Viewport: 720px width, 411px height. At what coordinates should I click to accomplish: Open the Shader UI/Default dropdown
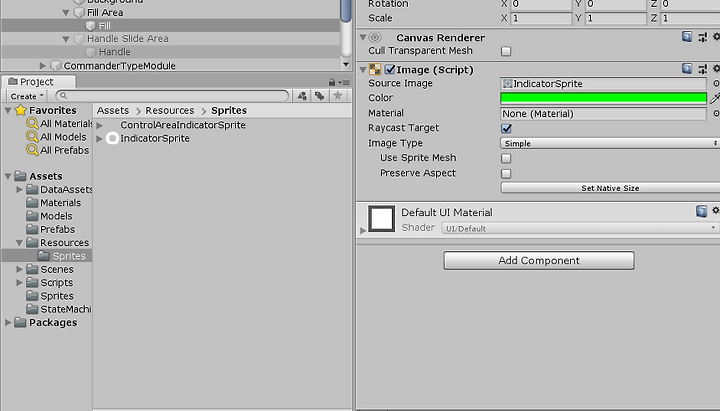coord(580,228)
